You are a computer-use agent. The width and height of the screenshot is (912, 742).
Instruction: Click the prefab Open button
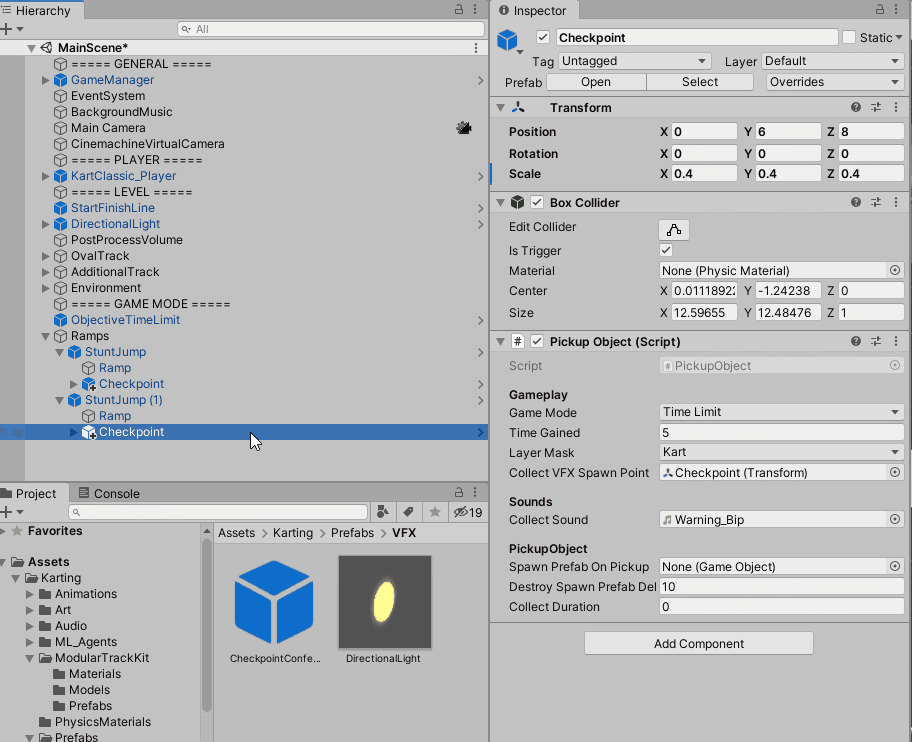tap(596, 82)
